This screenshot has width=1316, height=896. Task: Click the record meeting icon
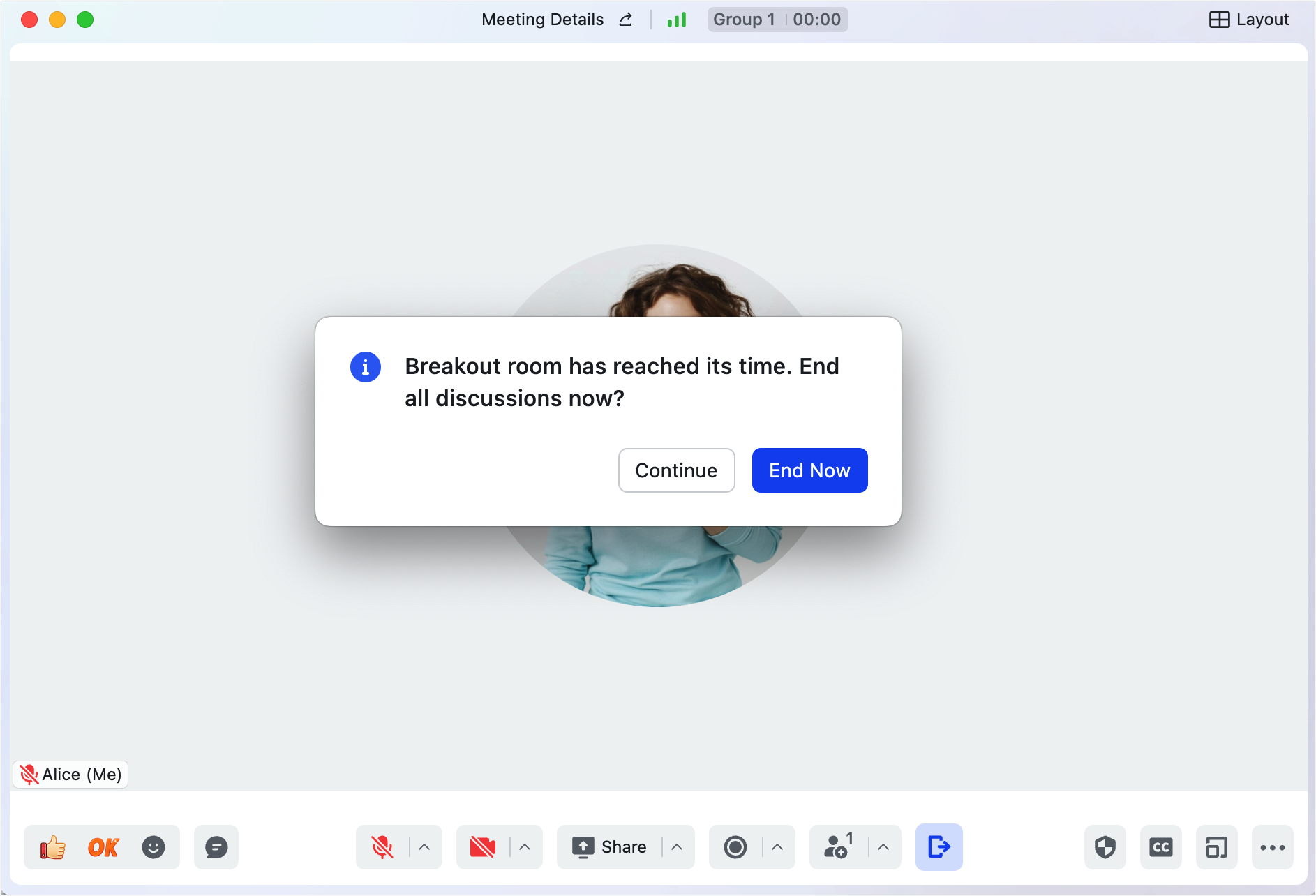(735, 848)
